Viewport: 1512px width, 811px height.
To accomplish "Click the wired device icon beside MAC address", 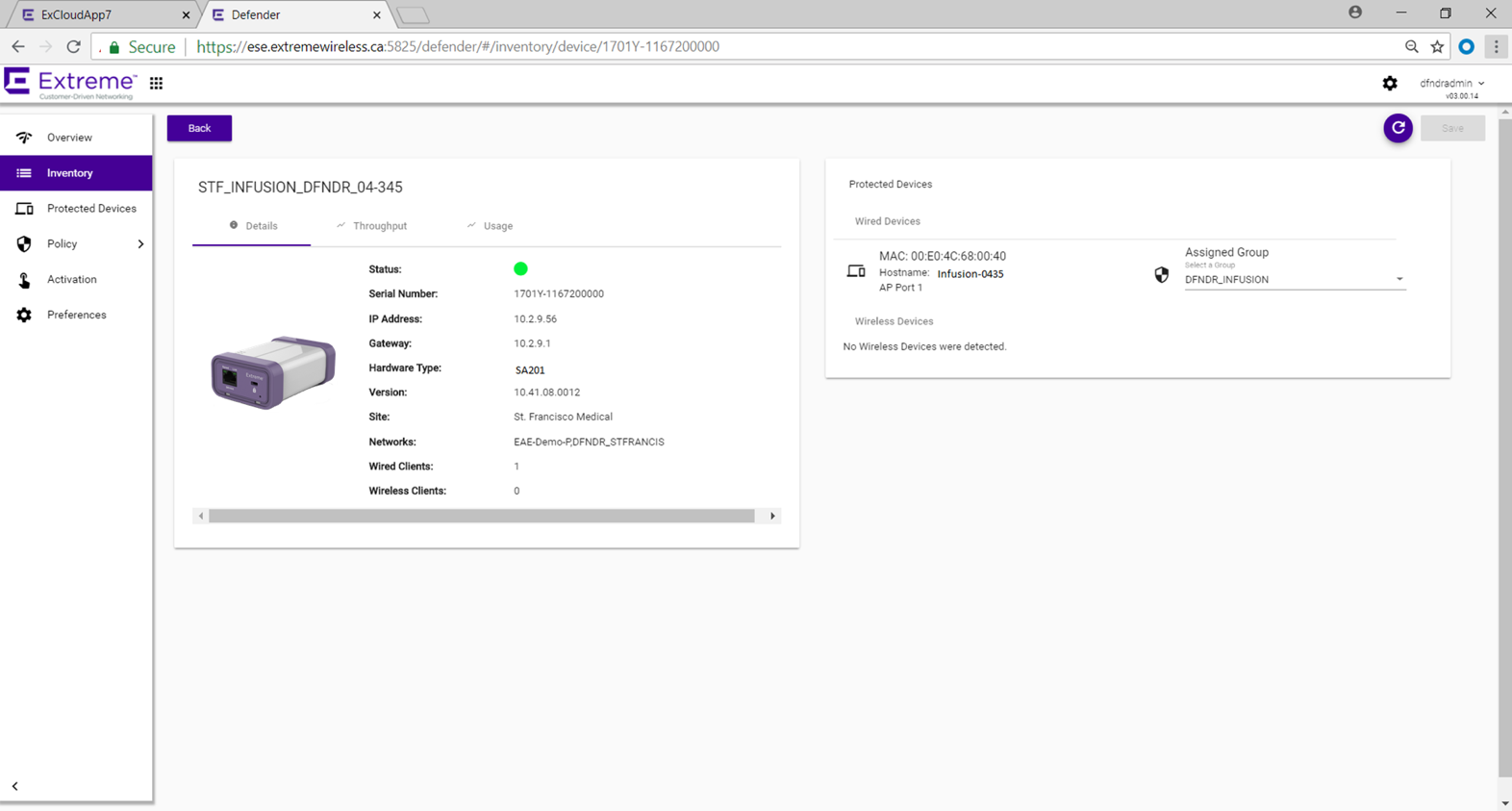I will [856, 271].
